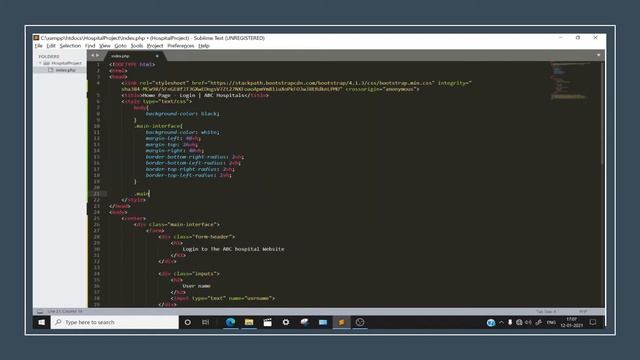Click the 'Login to The ABC Hospital Website' text
Viewport: 640px width, 360px height.
(x=233, y=249)
